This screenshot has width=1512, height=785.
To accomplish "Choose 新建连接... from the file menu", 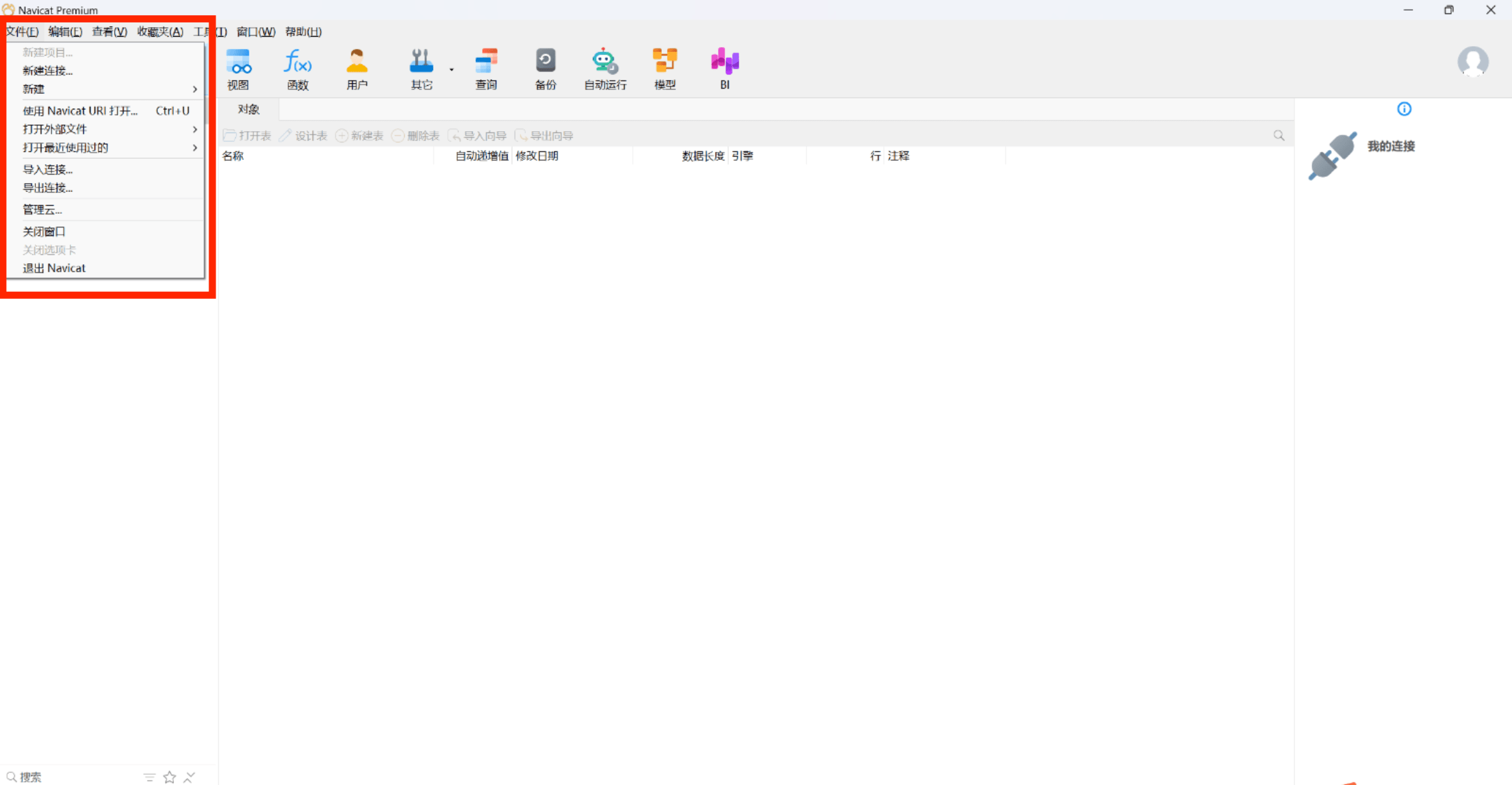I will coord(105,71).
